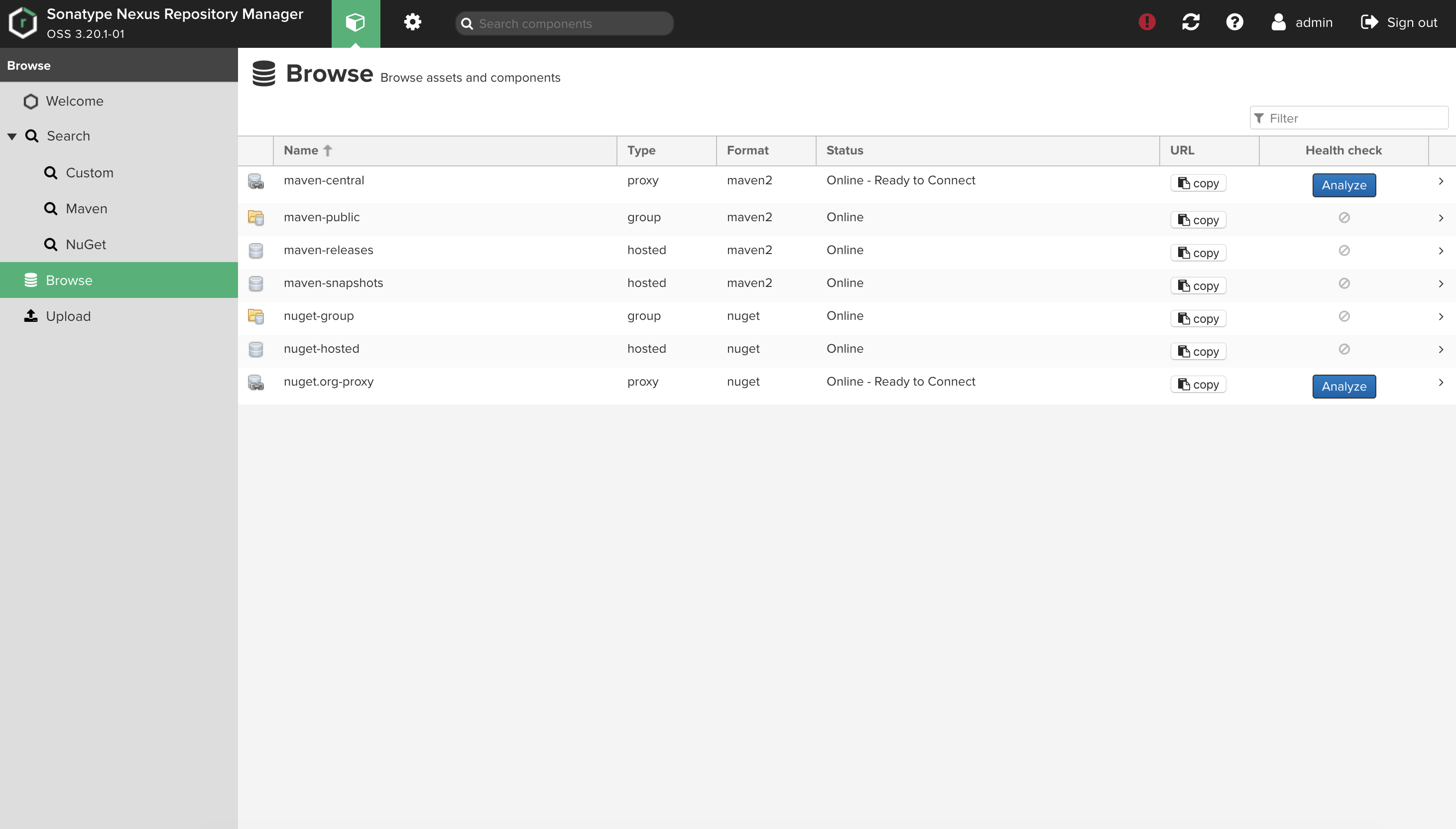The width and height of the screenshot is (1456, 829).
Task: Open the Browse cube icon in header
Action: click(356, 23)
